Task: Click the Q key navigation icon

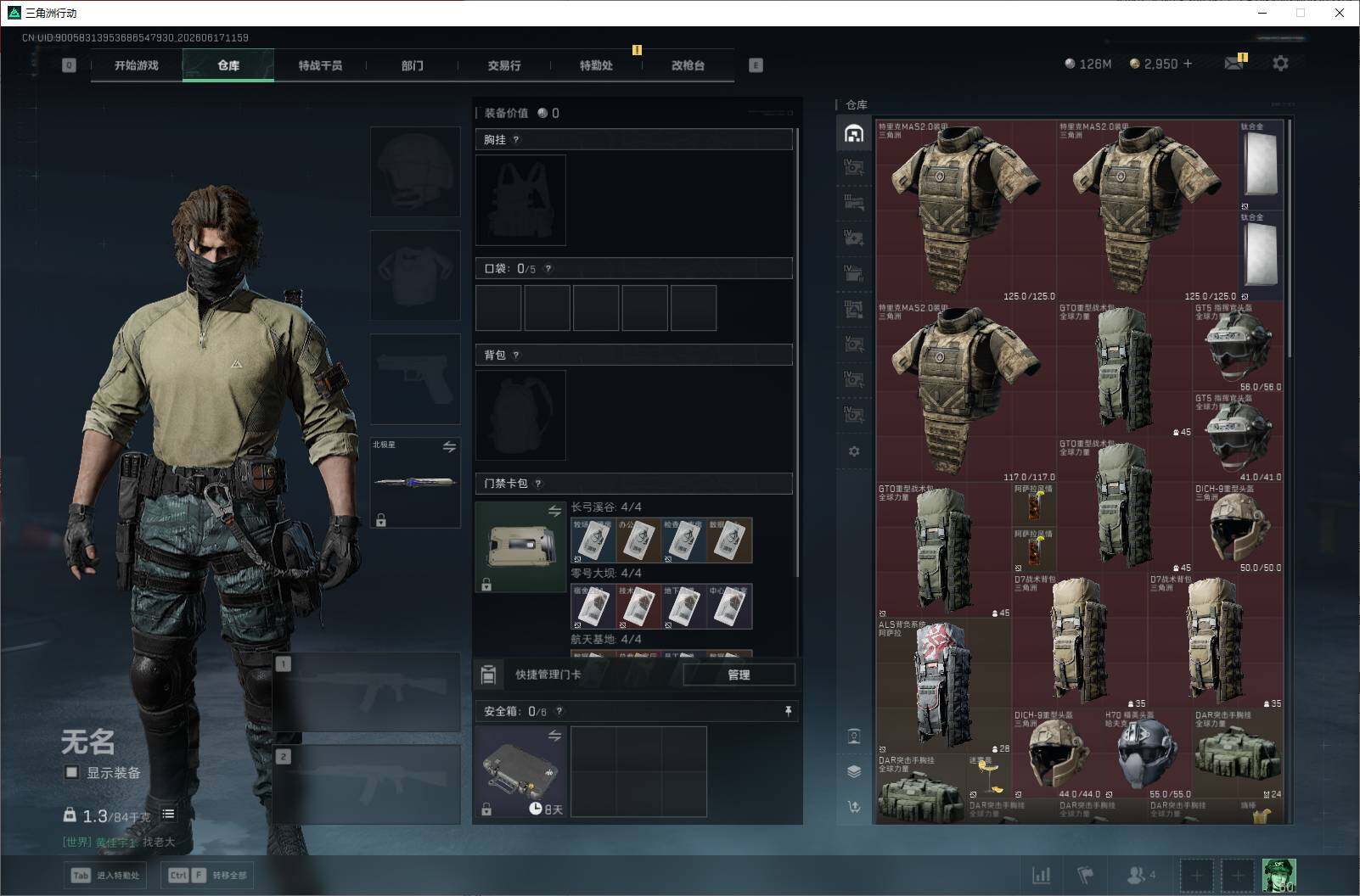Action: point(69,65)
